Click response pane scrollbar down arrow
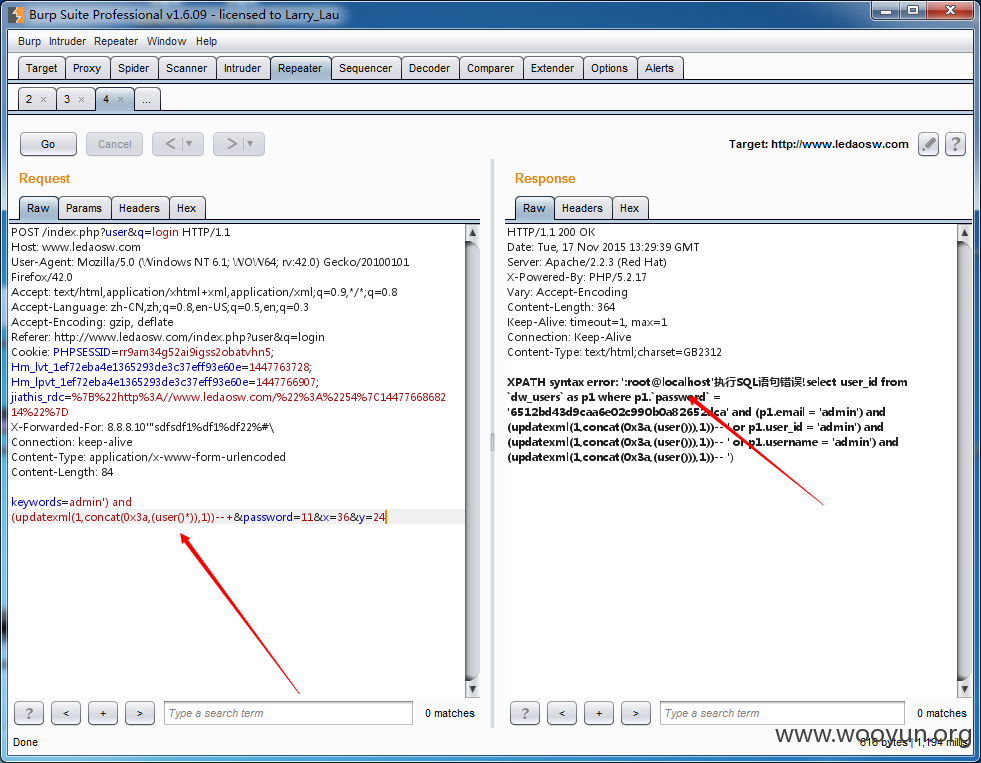Viewport: 981px width, 763px height. 964,689
